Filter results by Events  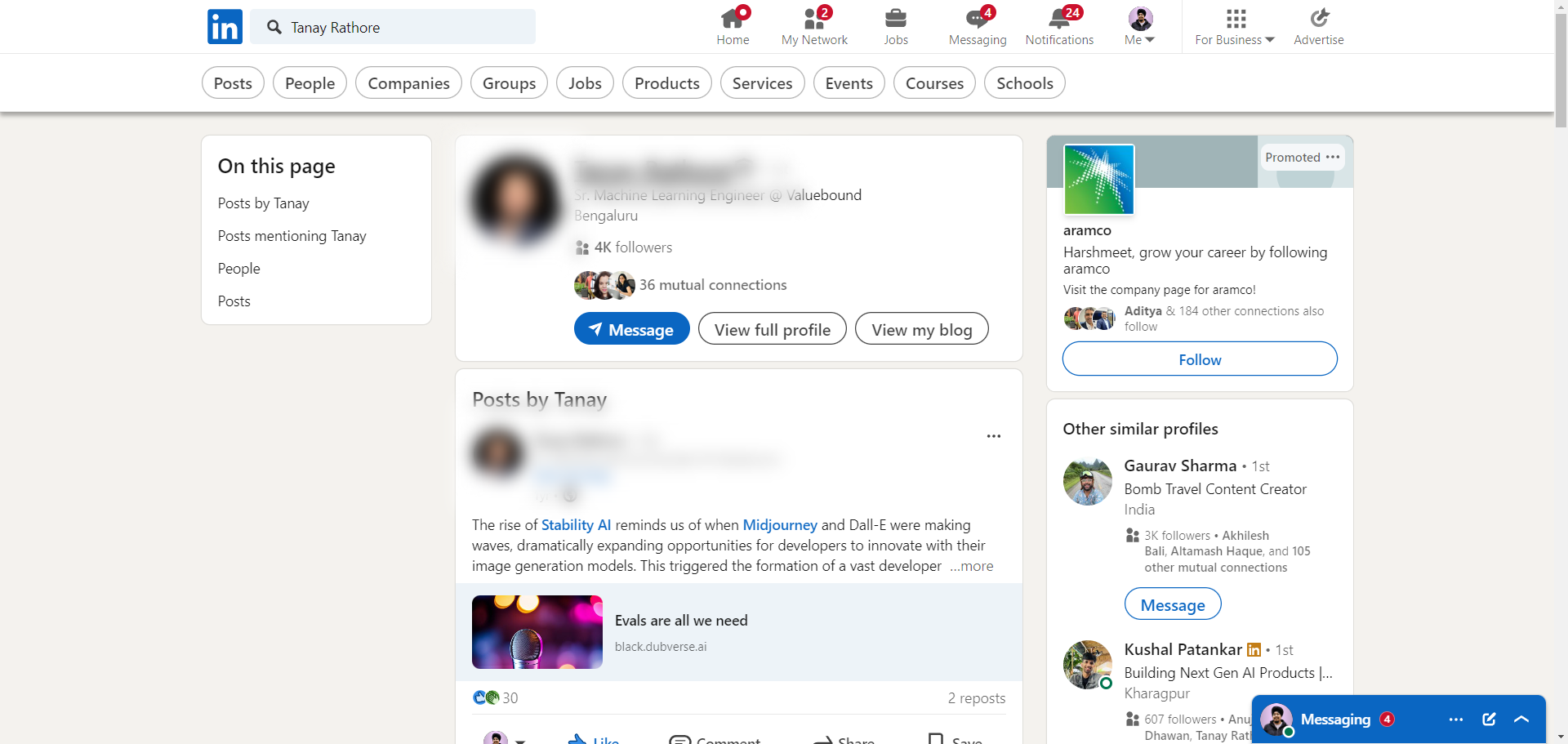(849, 82)
